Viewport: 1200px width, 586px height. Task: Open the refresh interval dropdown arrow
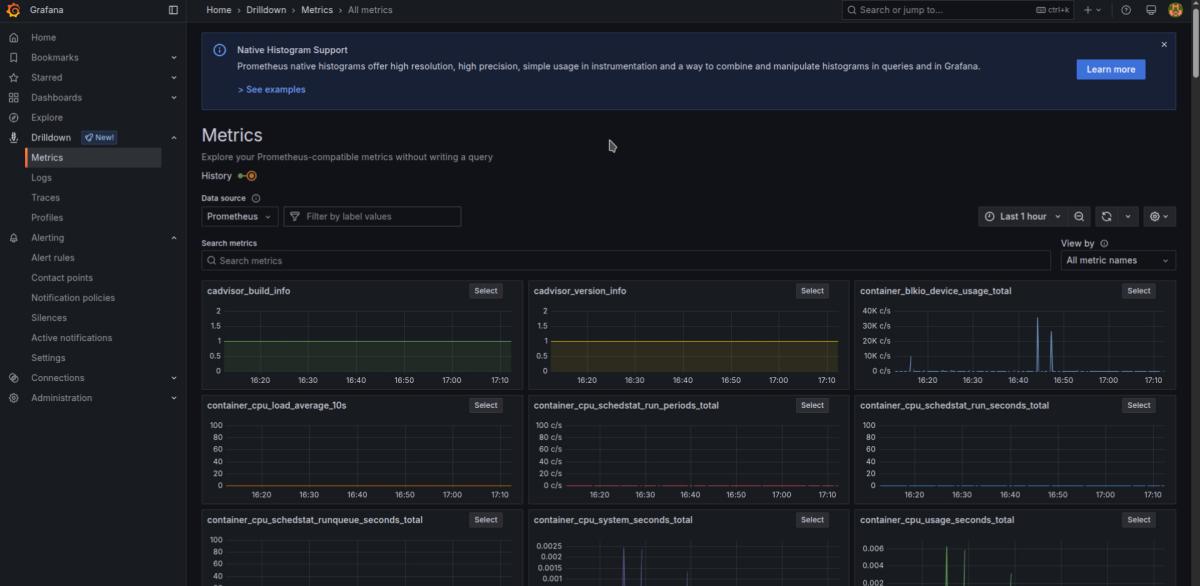tap(1128, 216)
